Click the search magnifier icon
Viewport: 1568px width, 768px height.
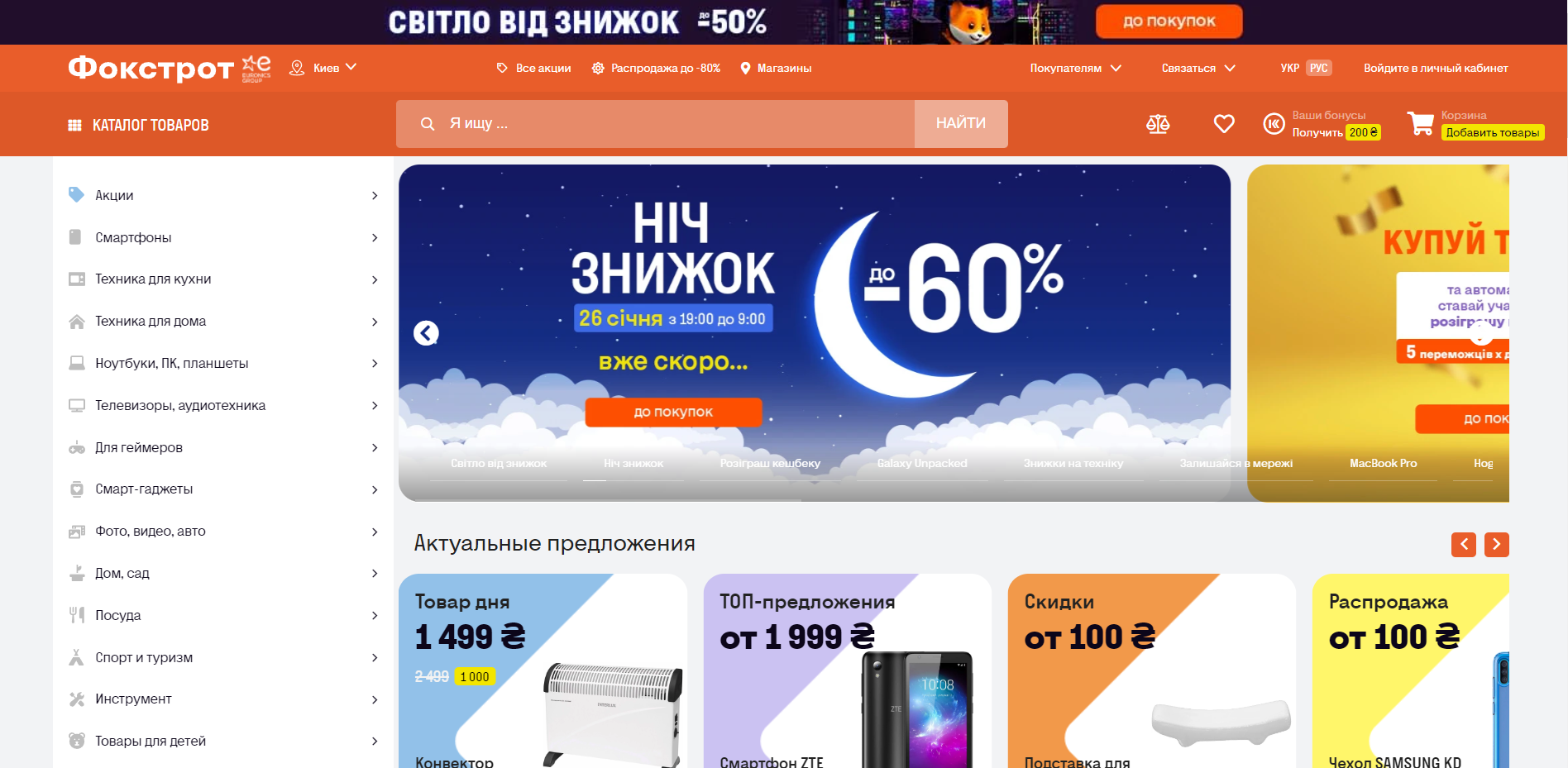428,124
